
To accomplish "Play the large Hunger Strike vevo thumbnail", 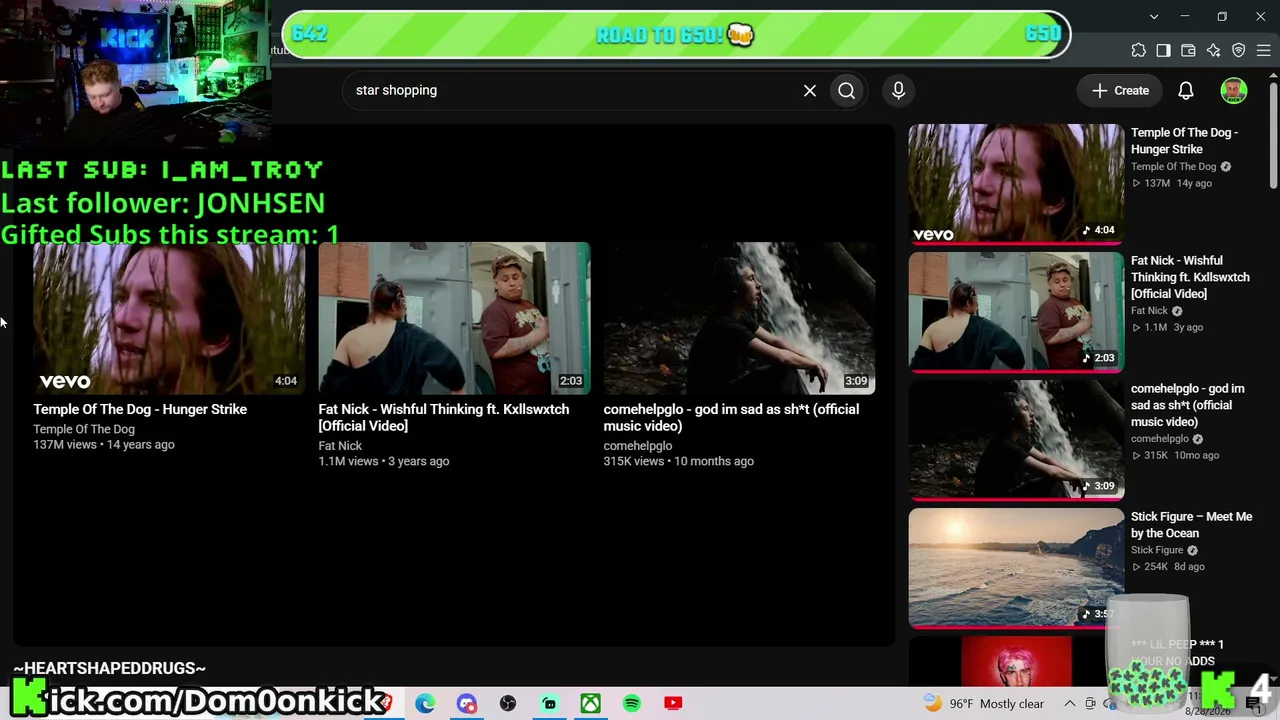I will (169, 318).
